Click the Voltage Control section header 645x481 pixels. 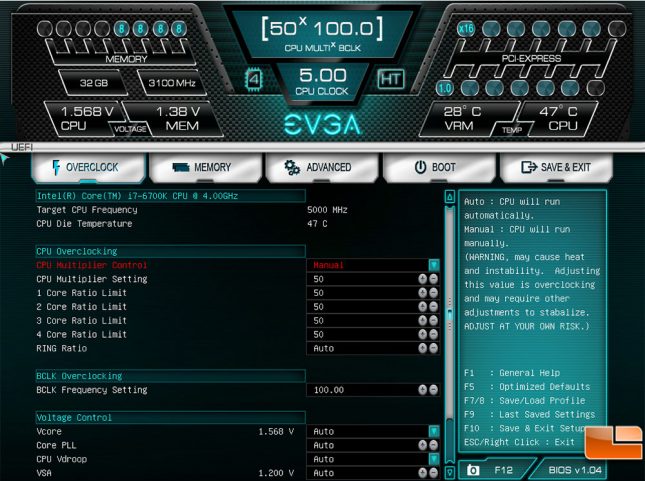point(170,417)
